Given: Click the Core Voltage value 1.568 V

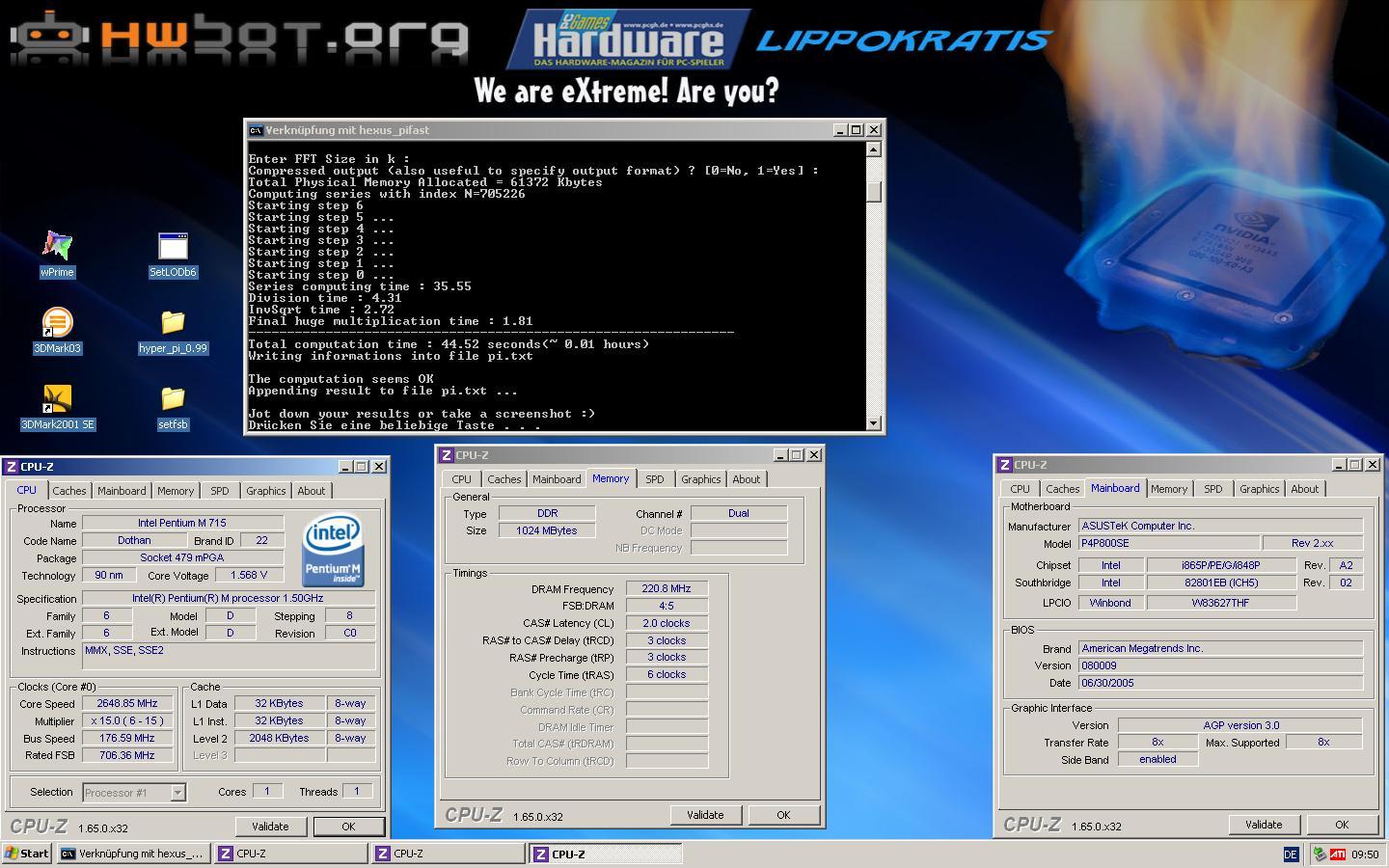Looking at the screenshot, I should point(249,576).
